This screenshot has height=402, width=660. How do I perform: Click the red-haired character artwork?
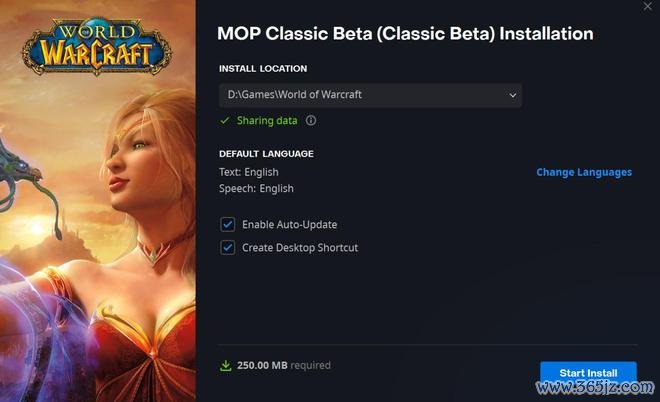tap(126, 236)
